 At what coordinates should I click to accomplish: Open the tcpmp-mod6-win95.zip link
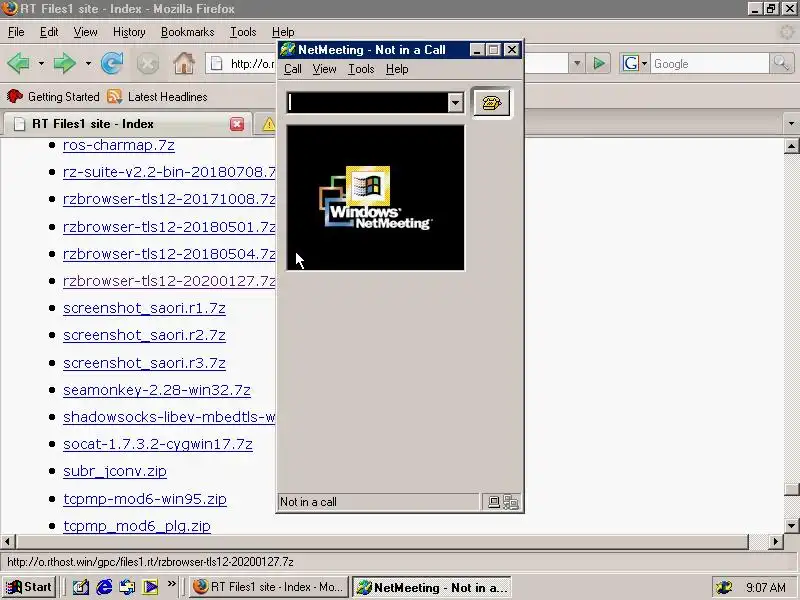145,498
